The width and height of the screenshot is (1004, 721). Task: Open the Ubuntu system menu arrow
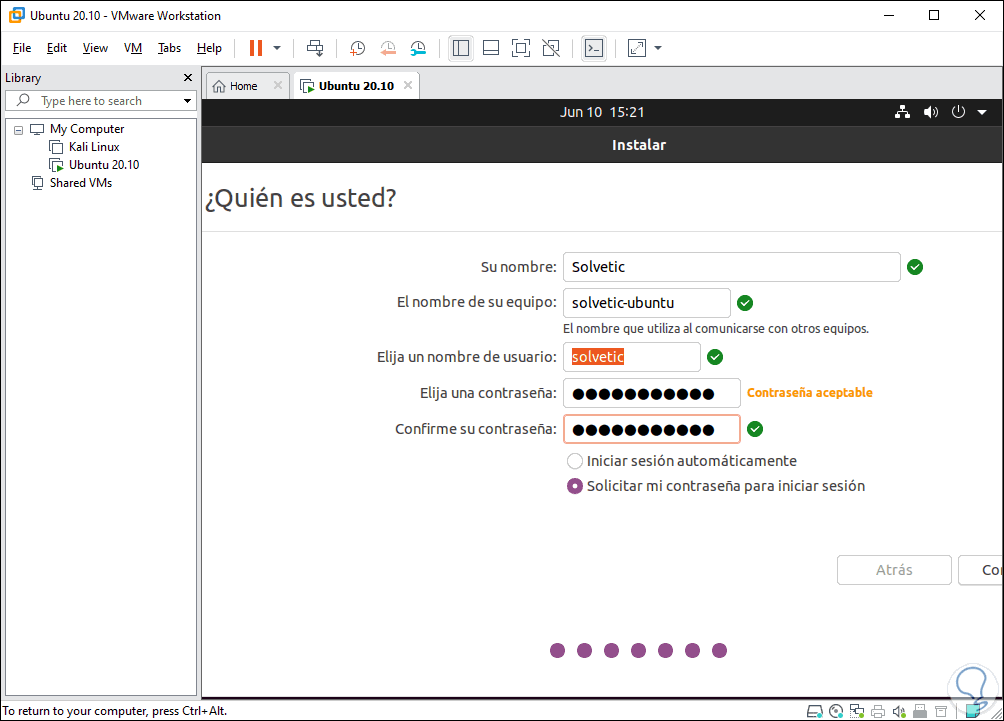click(982, 113)
